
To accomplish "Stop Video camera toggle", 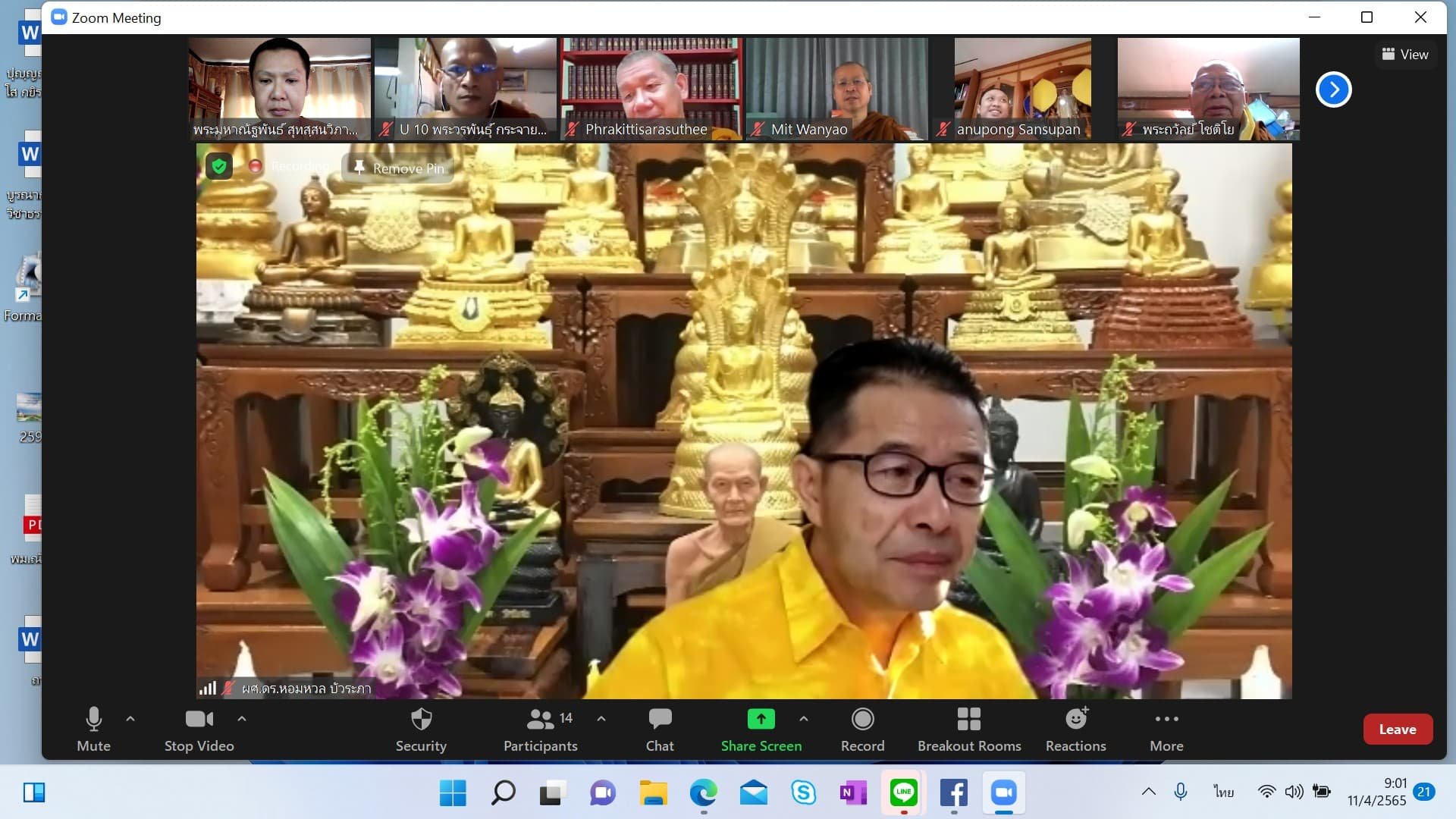I will coord(199,730).
